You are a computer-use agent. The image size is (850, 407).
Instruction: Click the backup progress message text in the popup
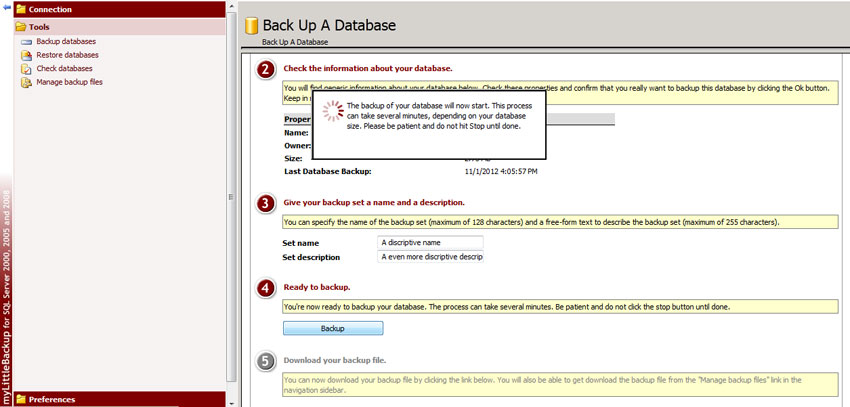[439, 116]
